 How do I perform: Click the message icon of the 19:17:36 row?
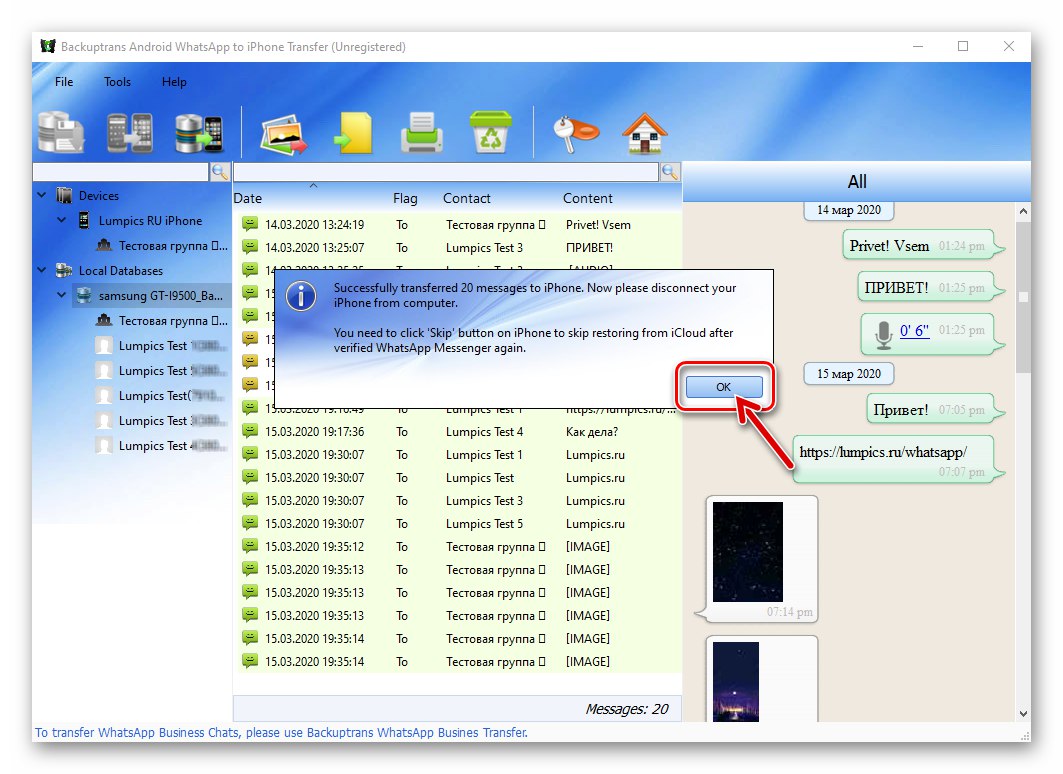click(250, 431)
